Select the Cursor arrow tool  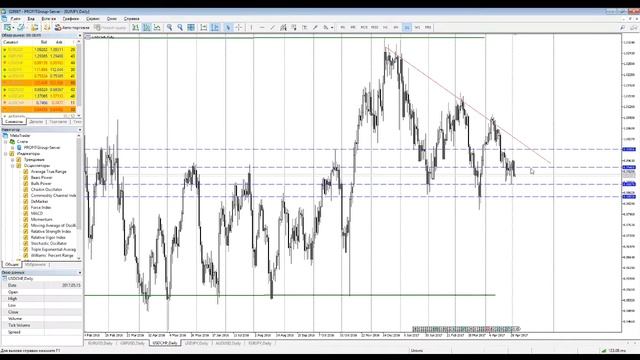click(228, 27)
